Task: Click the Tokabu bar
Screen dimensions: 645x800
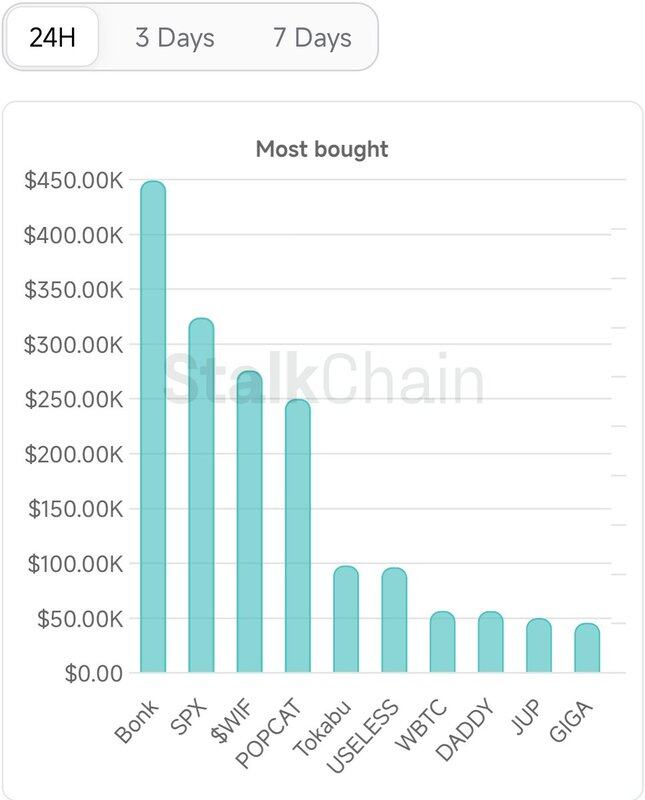Action: pos(346,620)
